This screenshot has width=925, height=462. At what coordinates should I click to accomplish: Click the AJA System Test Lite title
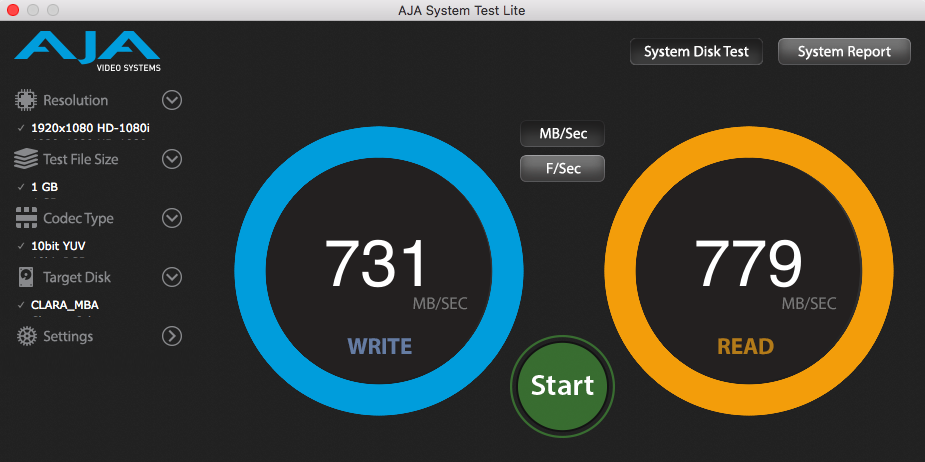point(462,10)
